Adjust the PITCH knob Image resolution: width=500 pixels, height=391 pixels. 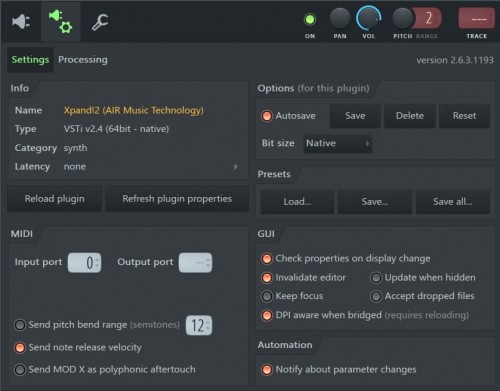(403, 18)
